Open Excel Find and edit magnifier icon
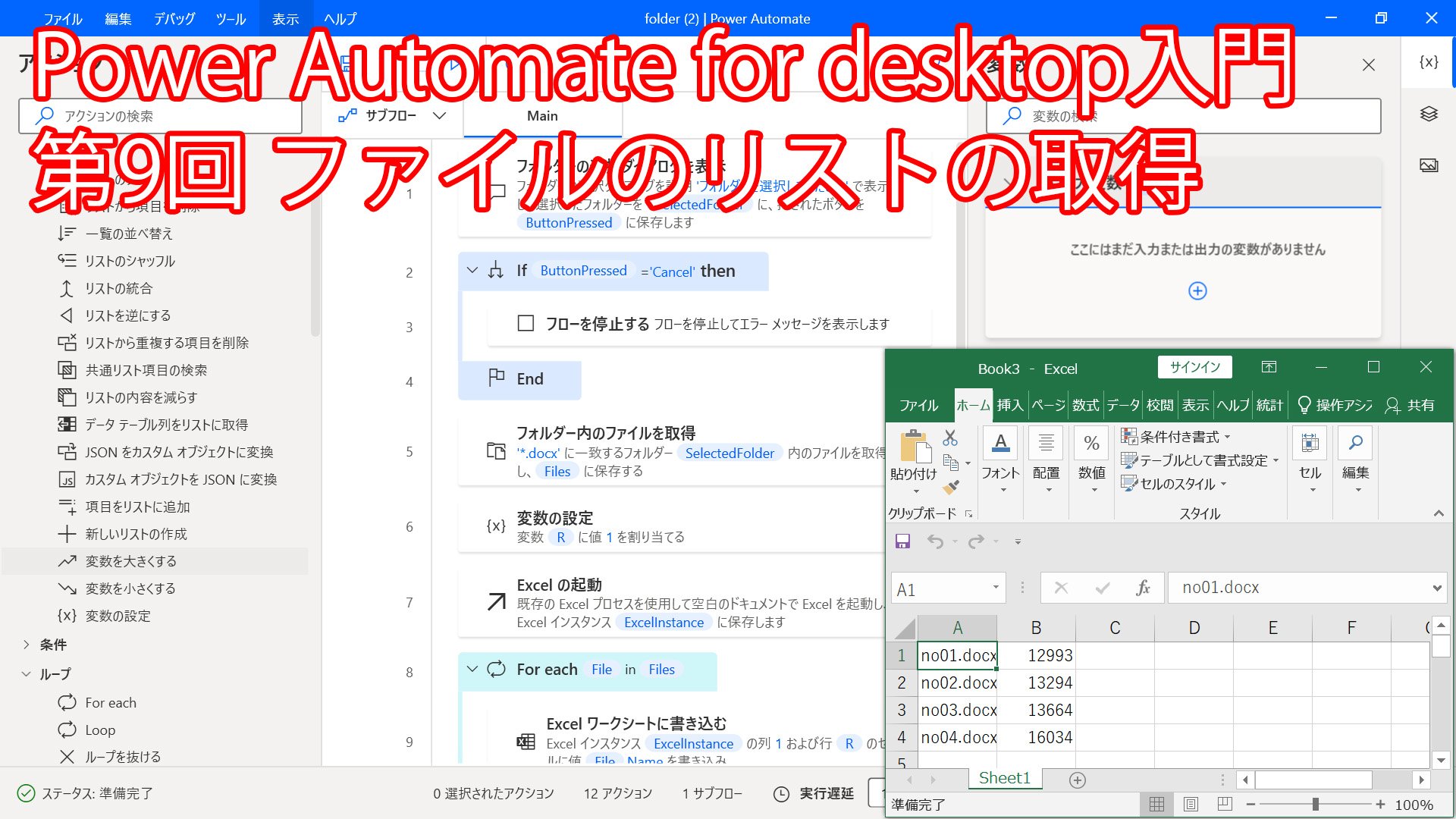The width and height of the screenshot is (1456, 819). click(1355, 443)
